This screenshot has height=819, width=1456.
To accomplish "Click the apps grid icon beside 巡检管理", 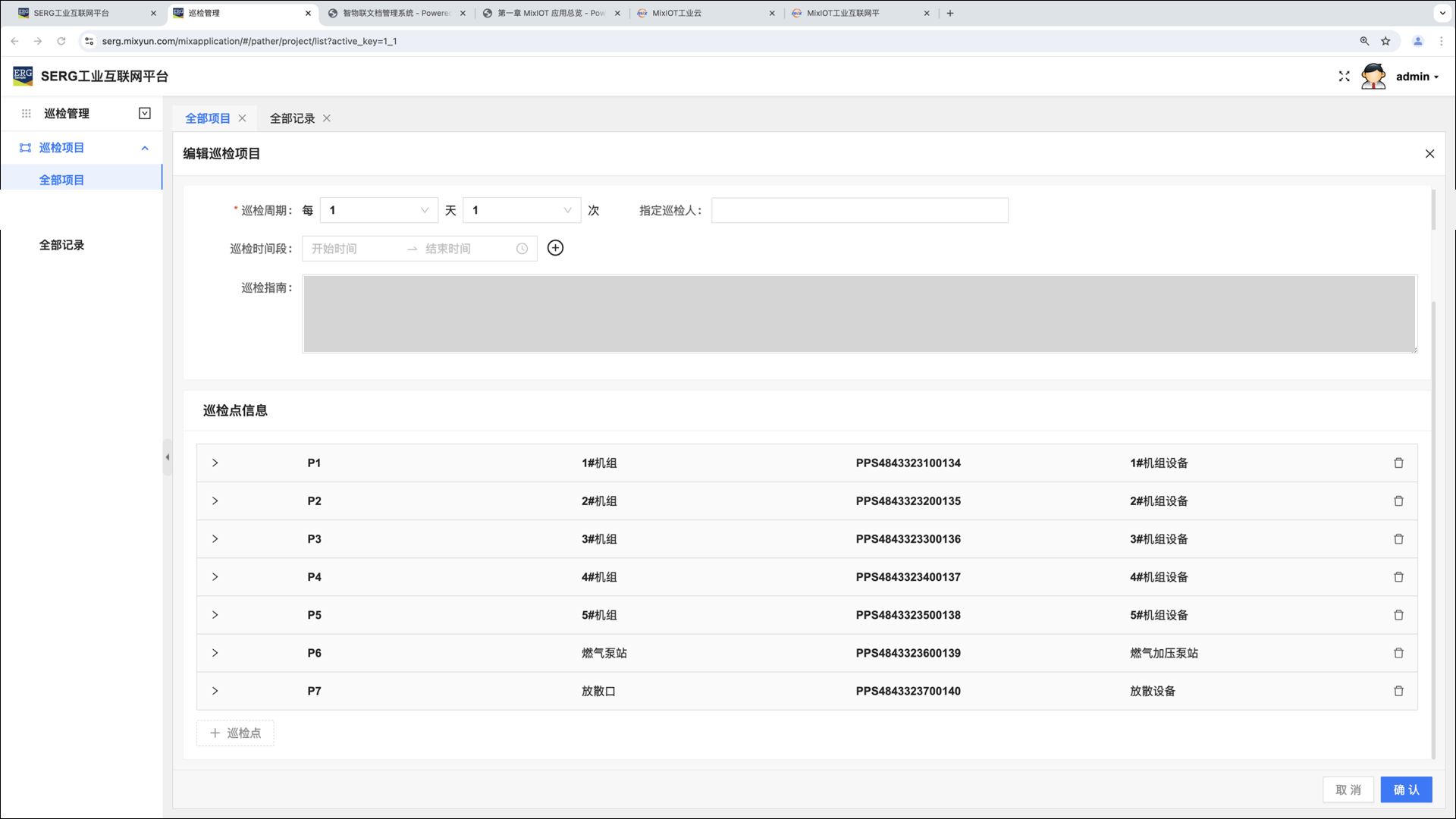I will (26, 114).
